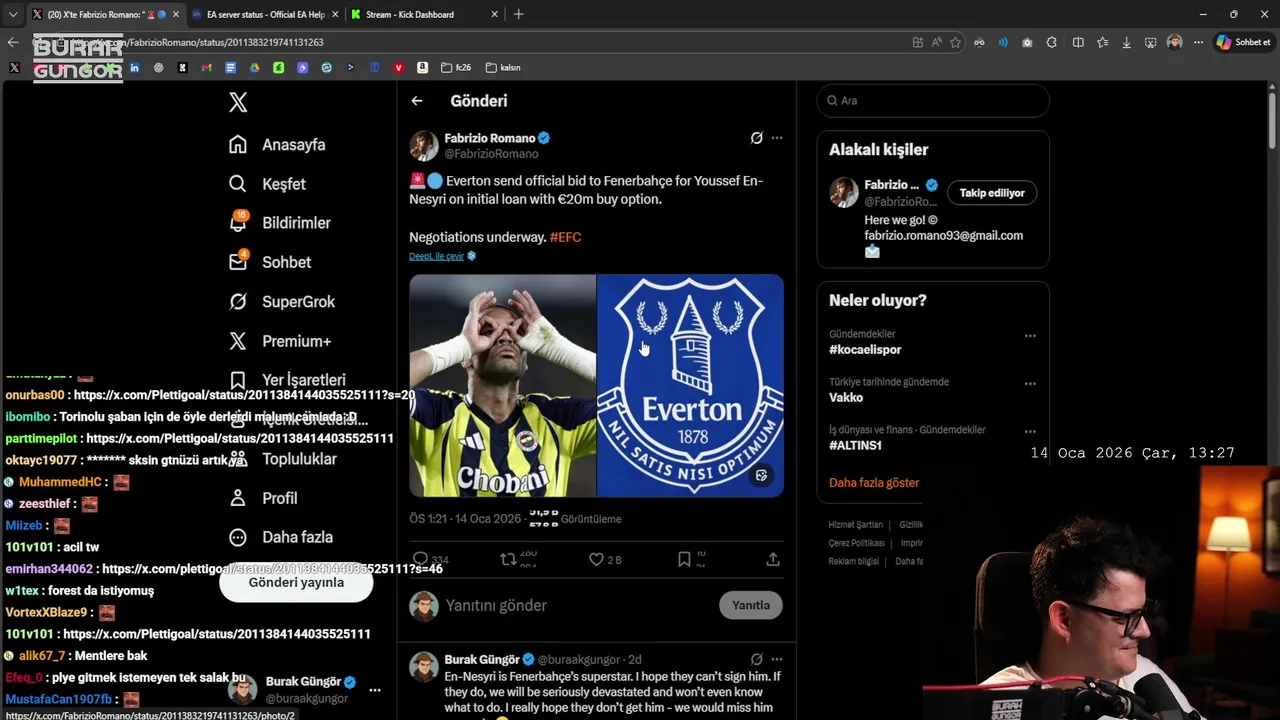Open the favorites list icon in toolbar
The image size is (1280, 720).
pos(1102,42)
